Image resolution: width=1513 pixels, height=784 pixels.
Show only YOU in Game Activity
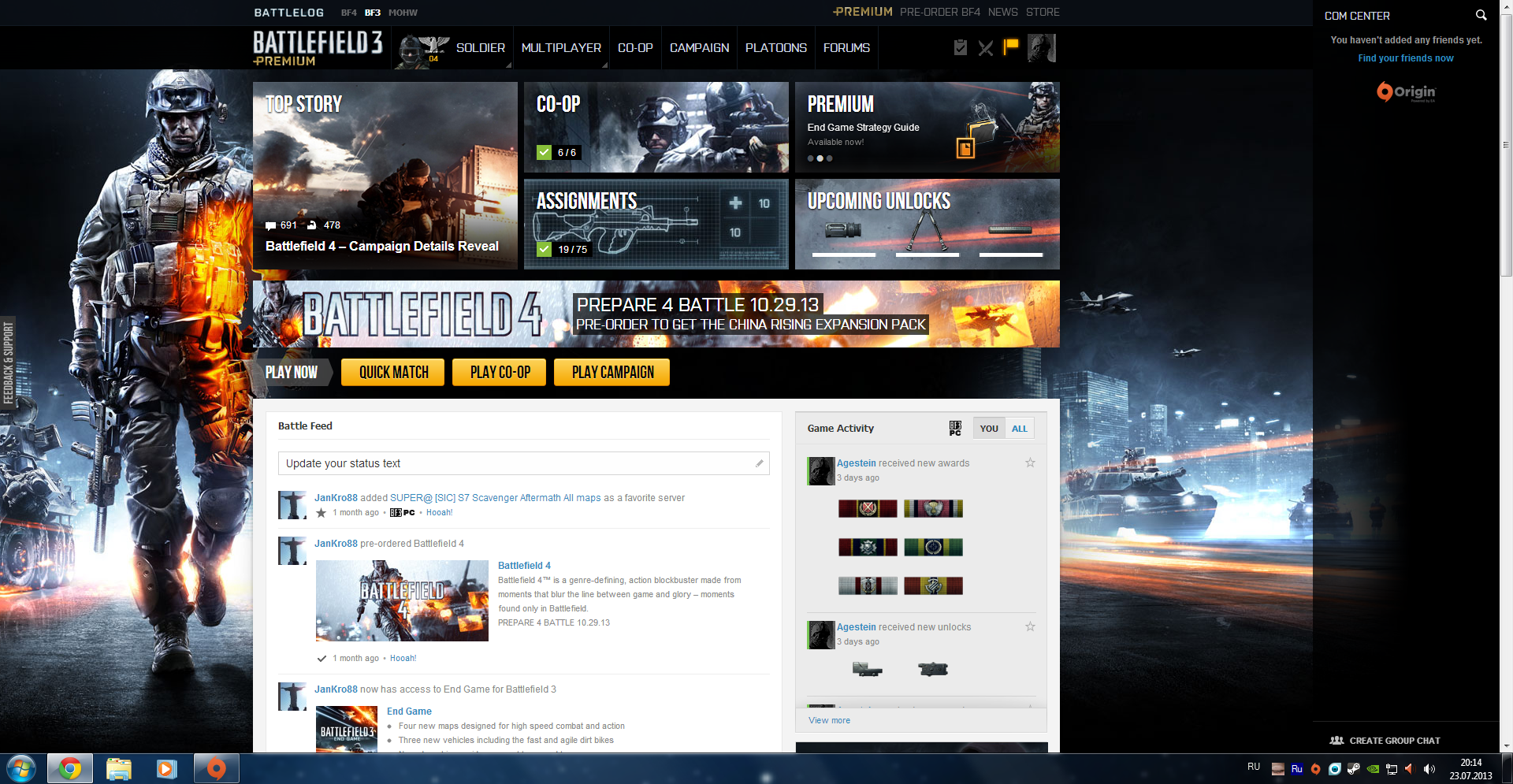(989, 429)
